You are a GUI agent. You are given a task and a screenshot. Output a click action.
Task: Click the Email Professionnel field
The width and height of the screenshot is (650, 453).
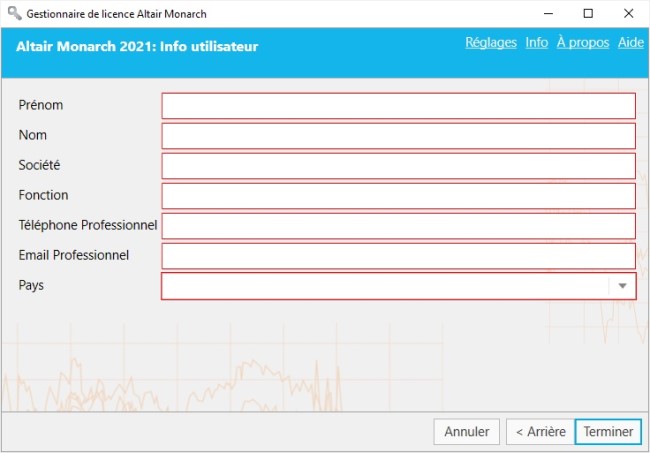point(398,256)
